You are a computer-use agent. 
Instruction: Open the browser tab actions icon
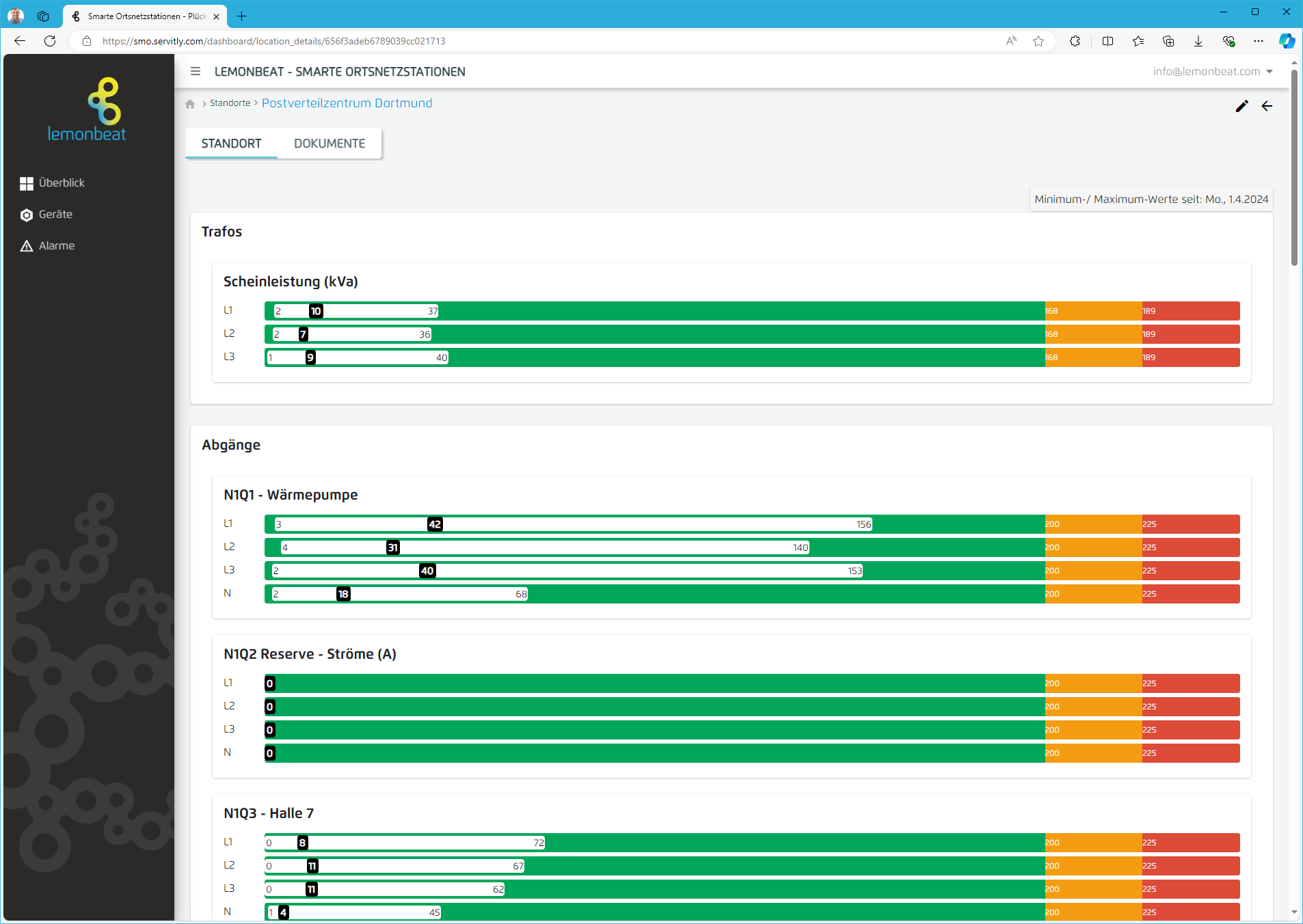[x=43, y=16]
